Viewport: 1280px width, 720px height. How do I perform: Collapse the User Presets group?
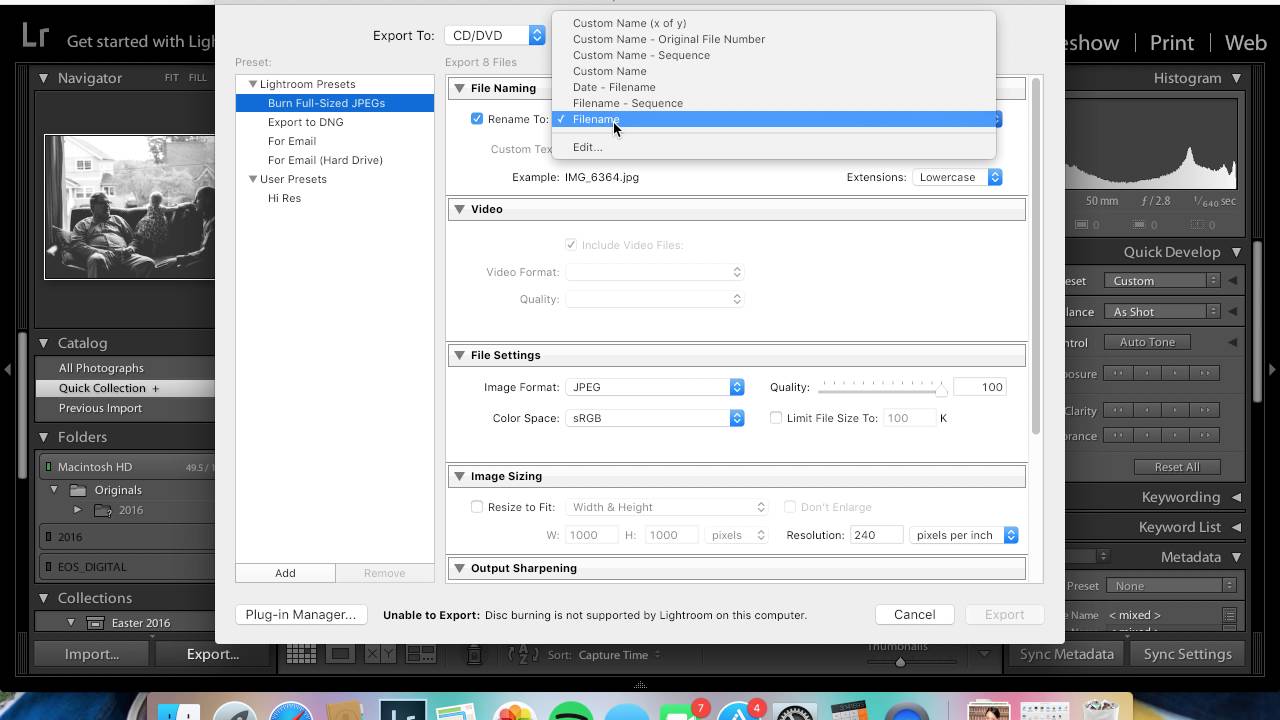click(253, 179)
